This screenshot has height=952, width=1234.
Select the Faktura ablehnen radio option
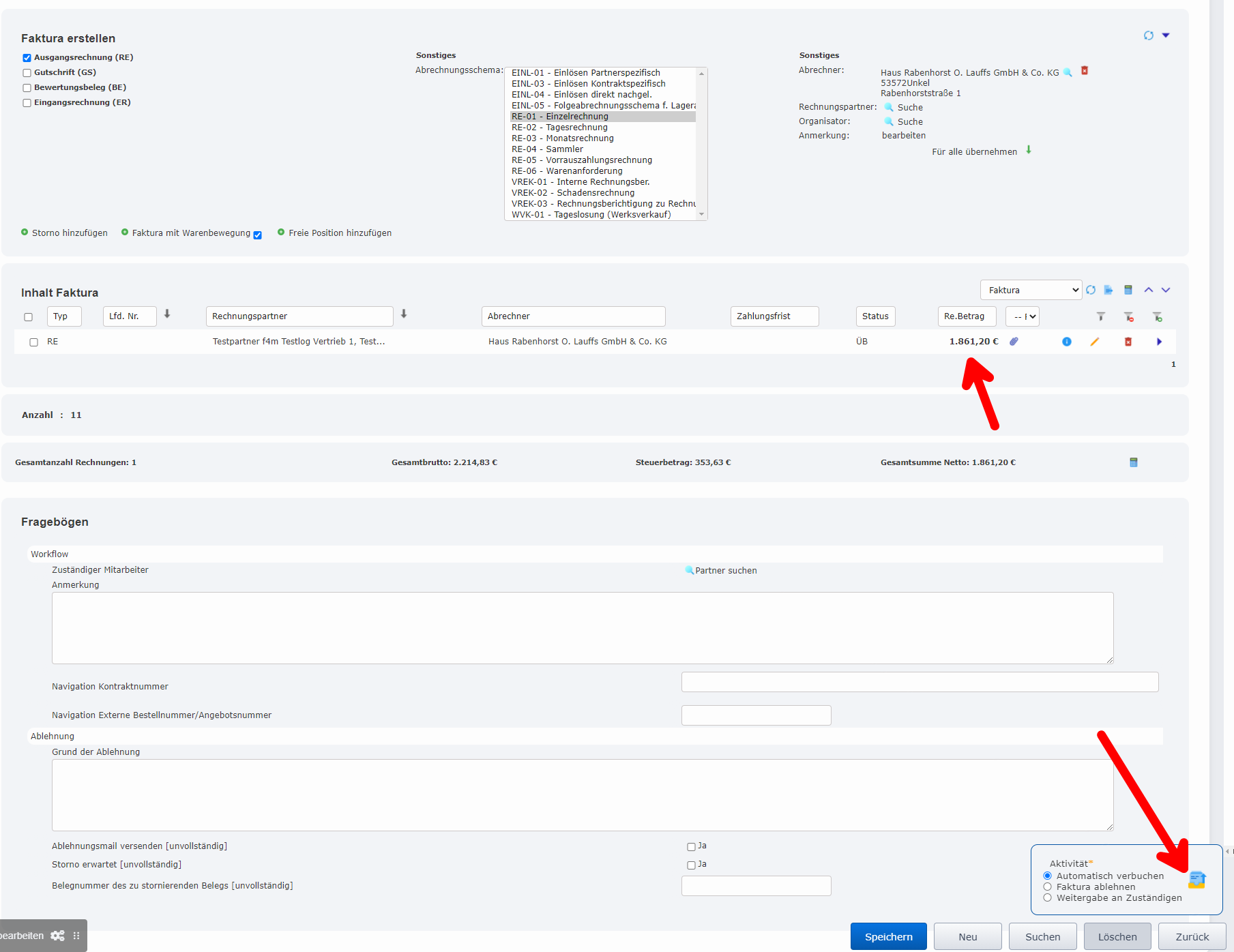1048,887
